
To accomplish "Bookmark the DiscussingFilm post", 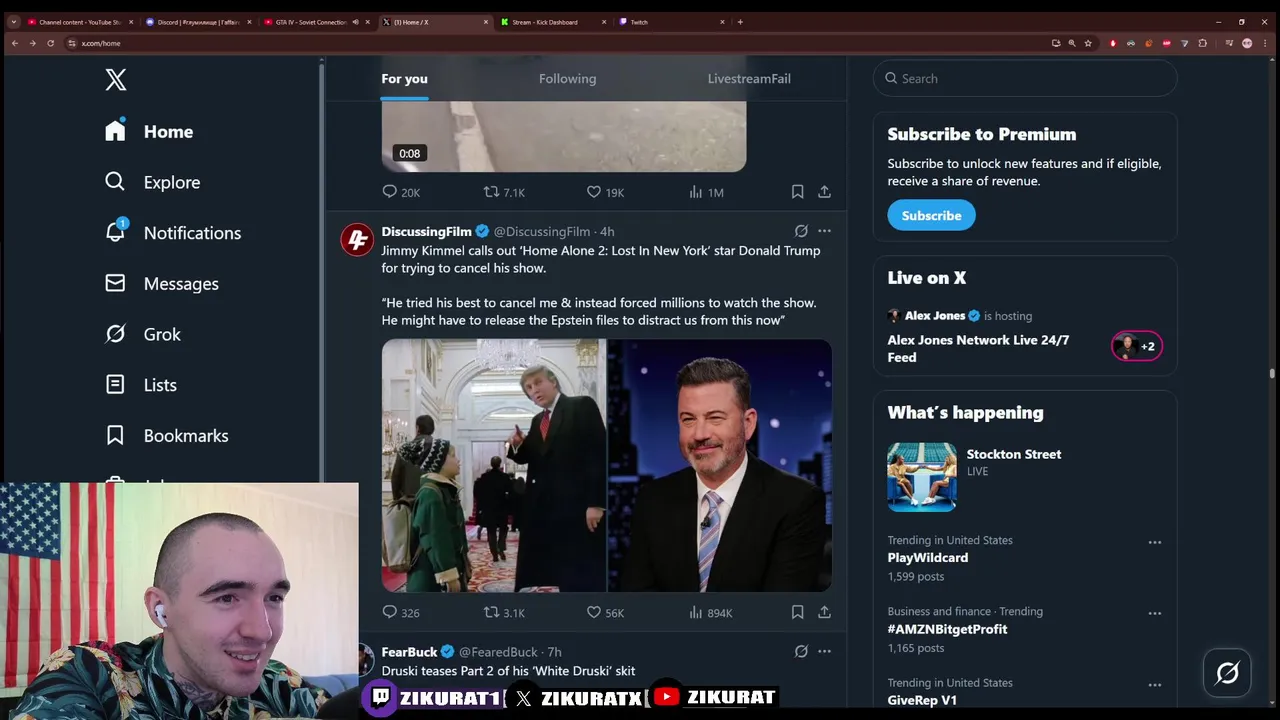I will (797, 611).
